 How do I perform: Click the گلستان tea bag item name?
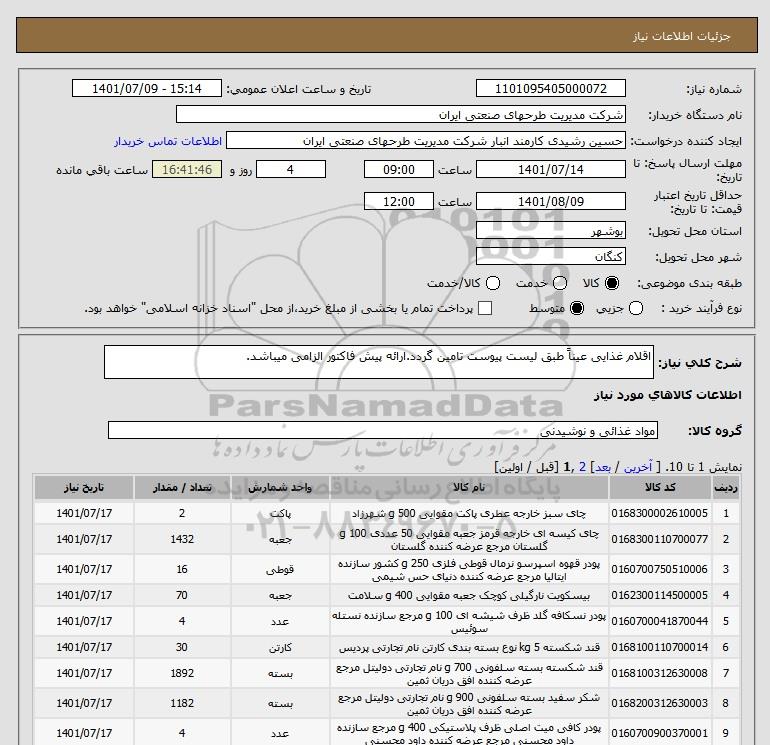(x=469, y=540)
